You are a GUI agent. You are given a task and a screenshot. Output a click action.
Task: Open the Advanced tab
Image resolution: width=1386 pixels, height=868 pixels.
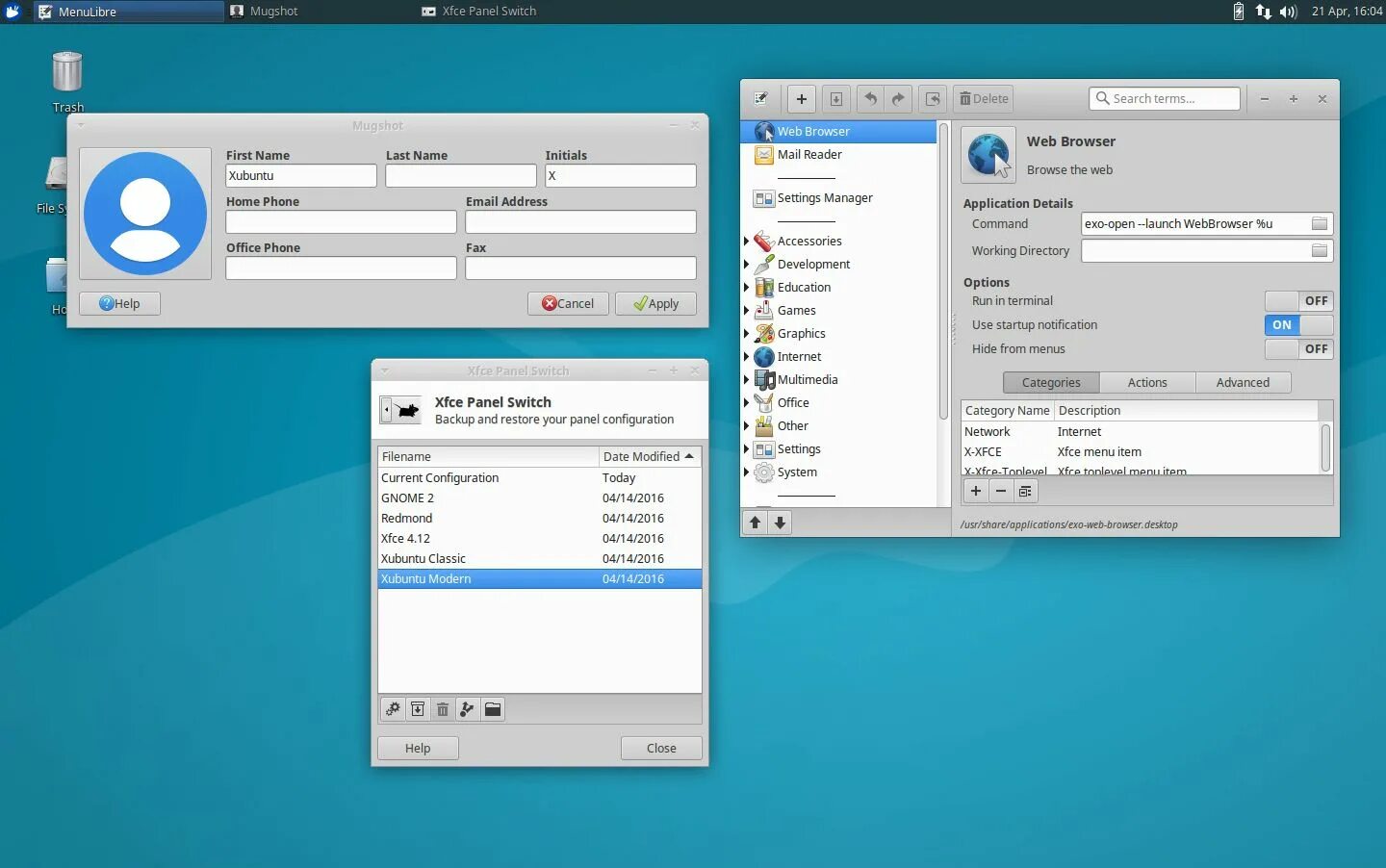click(x=1243, y=382)
